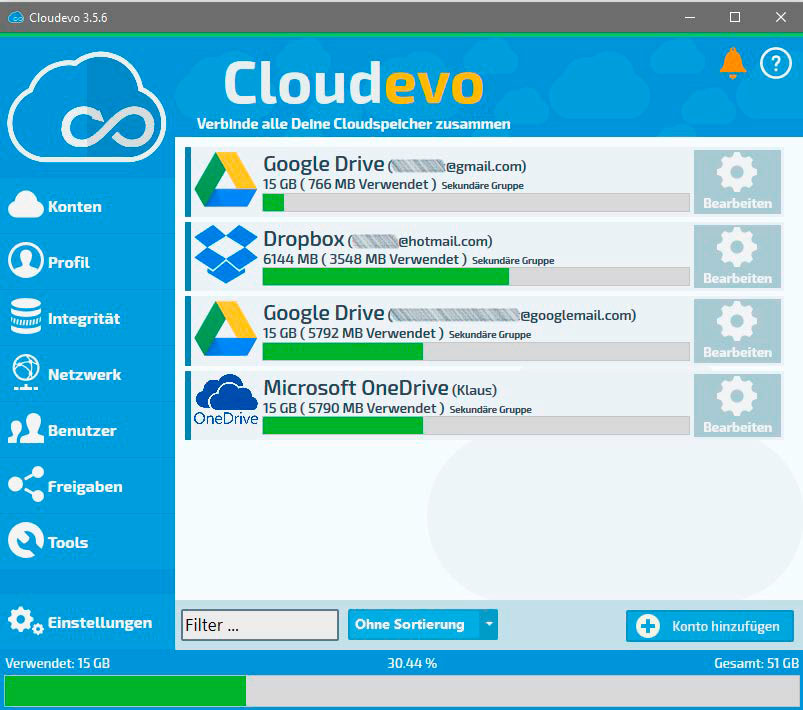Maximize the Cloudevo window
803x710 pixels.
[x=735, y=17]
